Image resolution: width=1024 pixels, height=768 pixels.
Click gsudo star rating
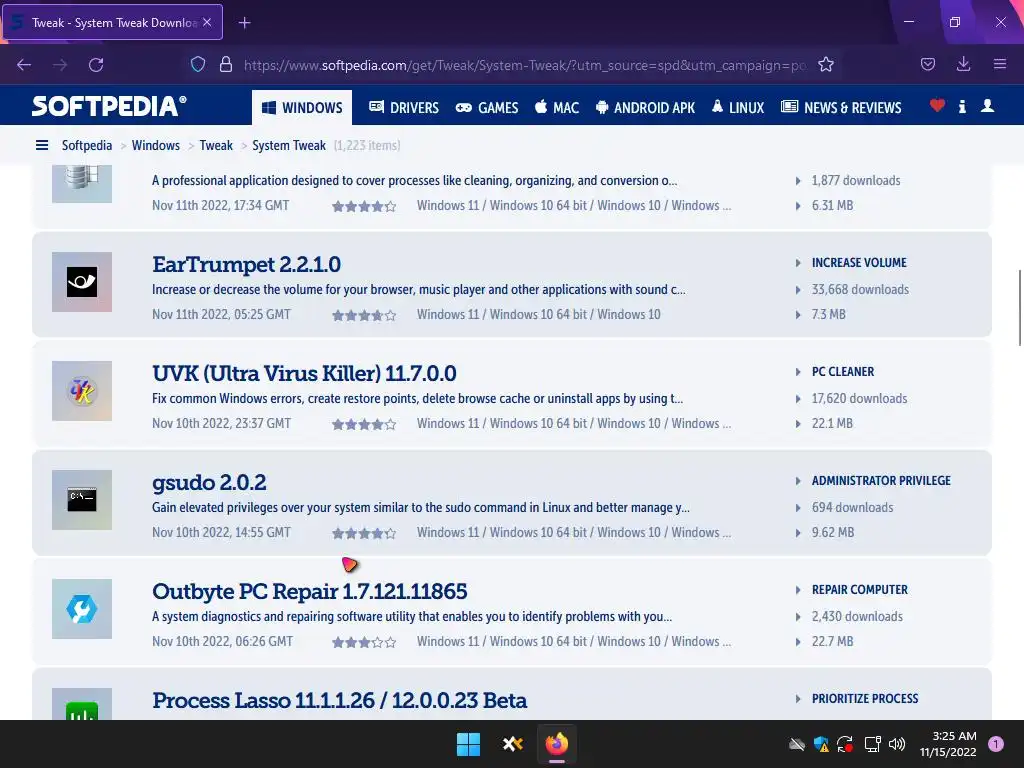point(364,534)
